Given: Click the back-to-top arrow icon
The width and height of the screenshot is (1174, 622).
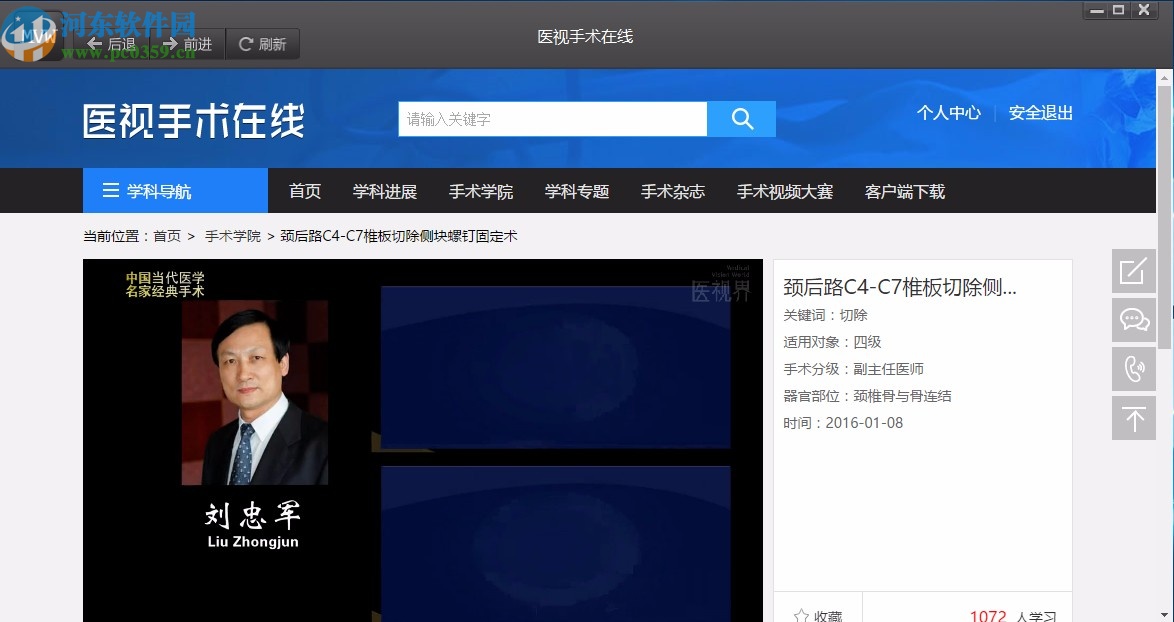Looking at the screenshot, I should tap(1133, 418).
